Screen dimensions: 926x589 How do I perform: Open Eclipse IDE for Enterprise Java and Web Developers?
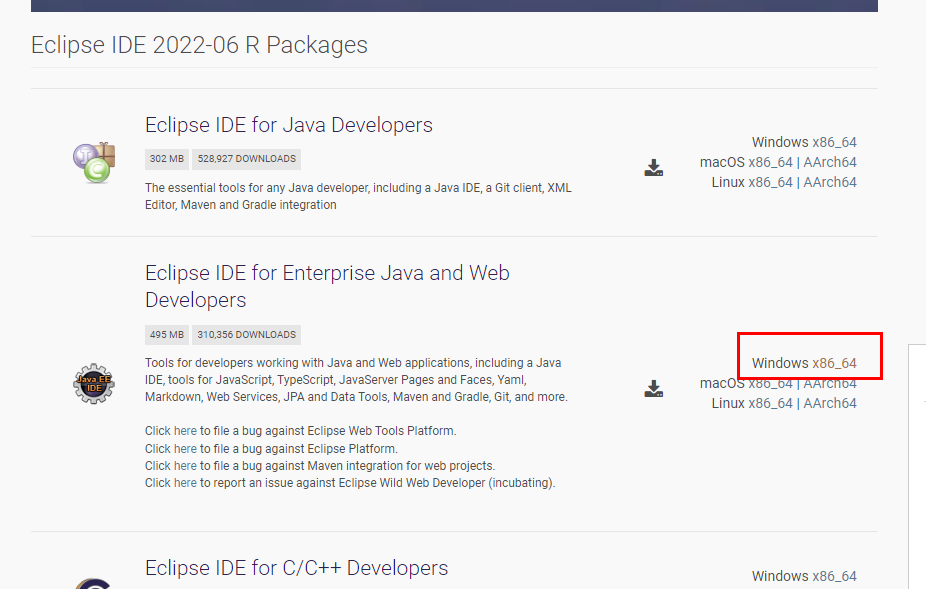pyautogui.click(x=327, y=287)
